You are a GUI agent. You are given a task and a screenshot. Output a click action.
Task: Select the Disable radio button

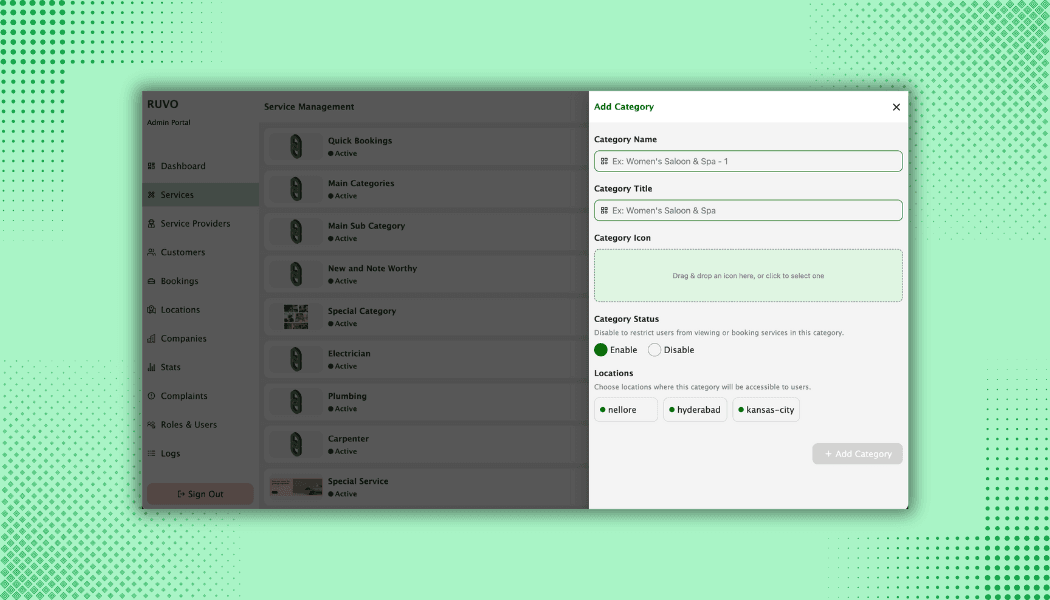655,350
